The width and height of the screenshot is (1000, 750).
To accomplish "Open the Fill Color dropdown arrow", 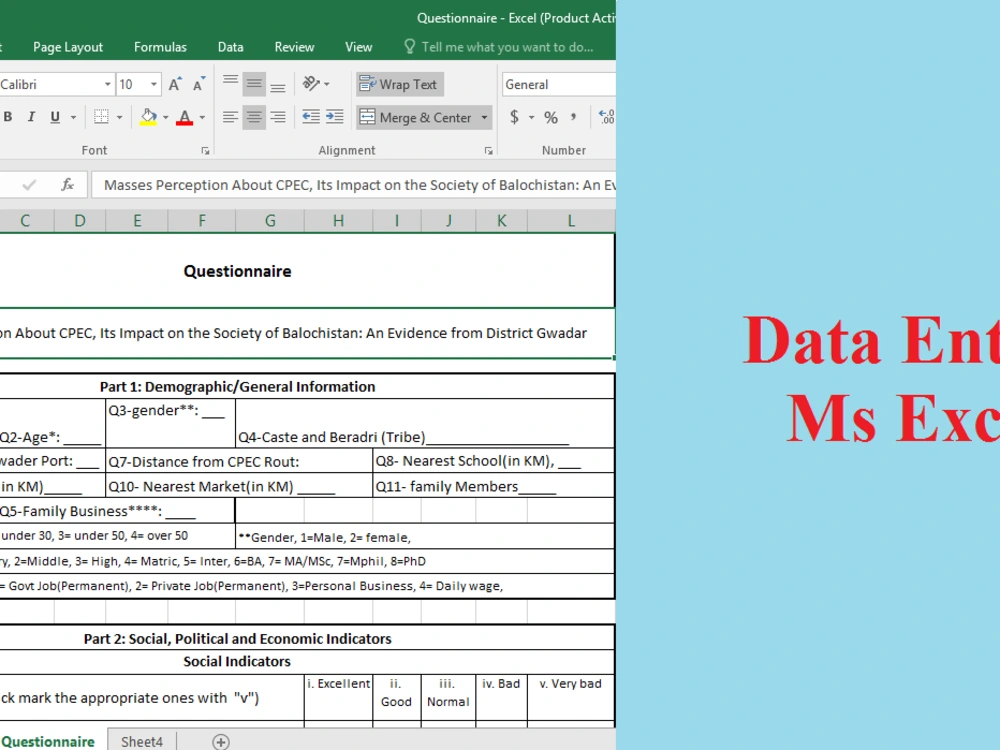I will pyautogui.click(x=166, y=117).
